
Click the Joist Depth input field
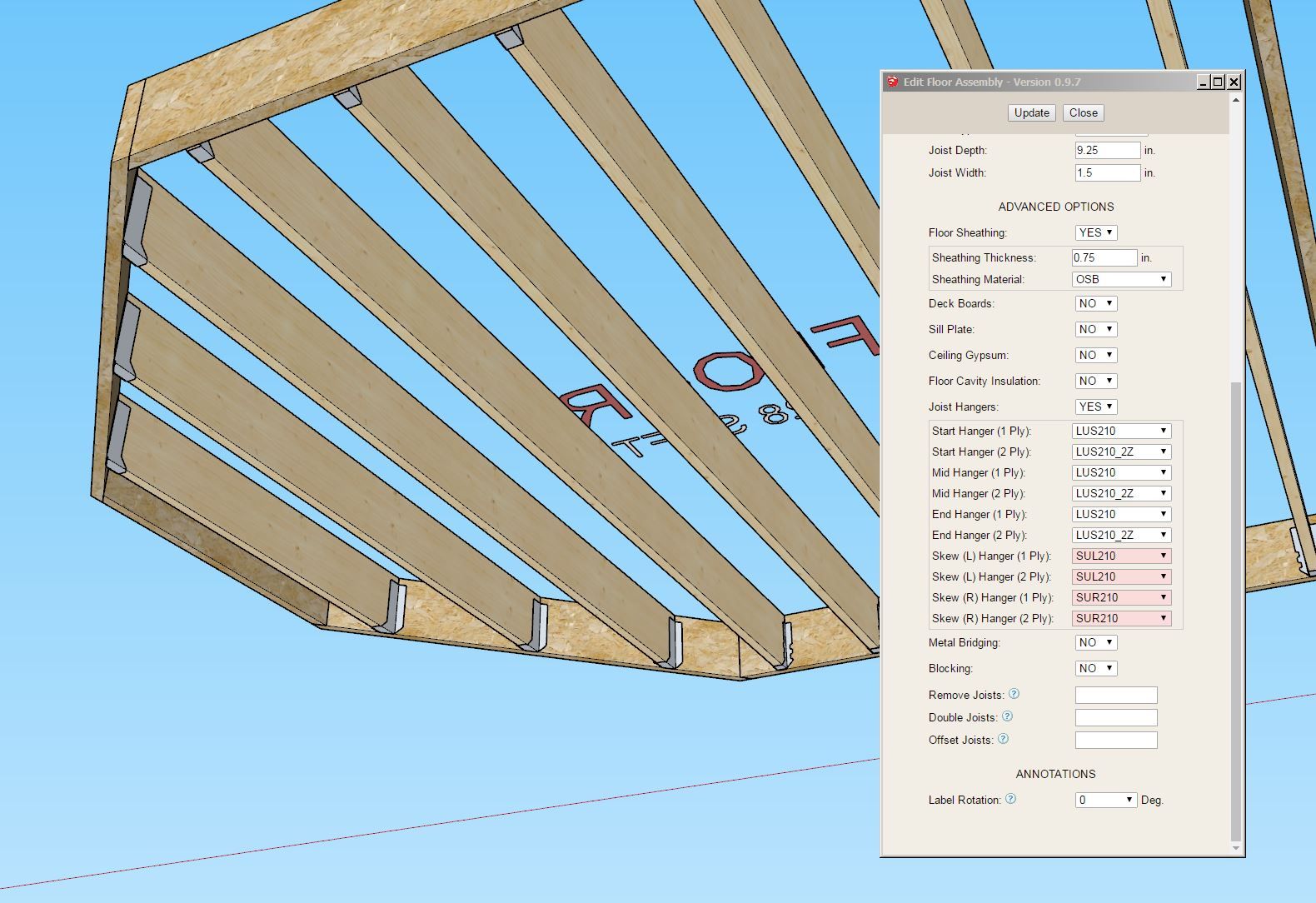pos(1108,150)
